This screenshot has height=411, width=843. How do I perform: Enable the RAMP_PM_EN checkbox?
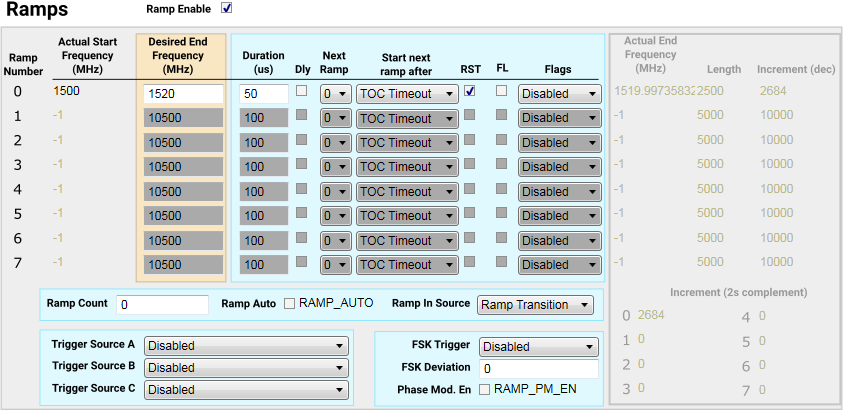tap(484, 390)
